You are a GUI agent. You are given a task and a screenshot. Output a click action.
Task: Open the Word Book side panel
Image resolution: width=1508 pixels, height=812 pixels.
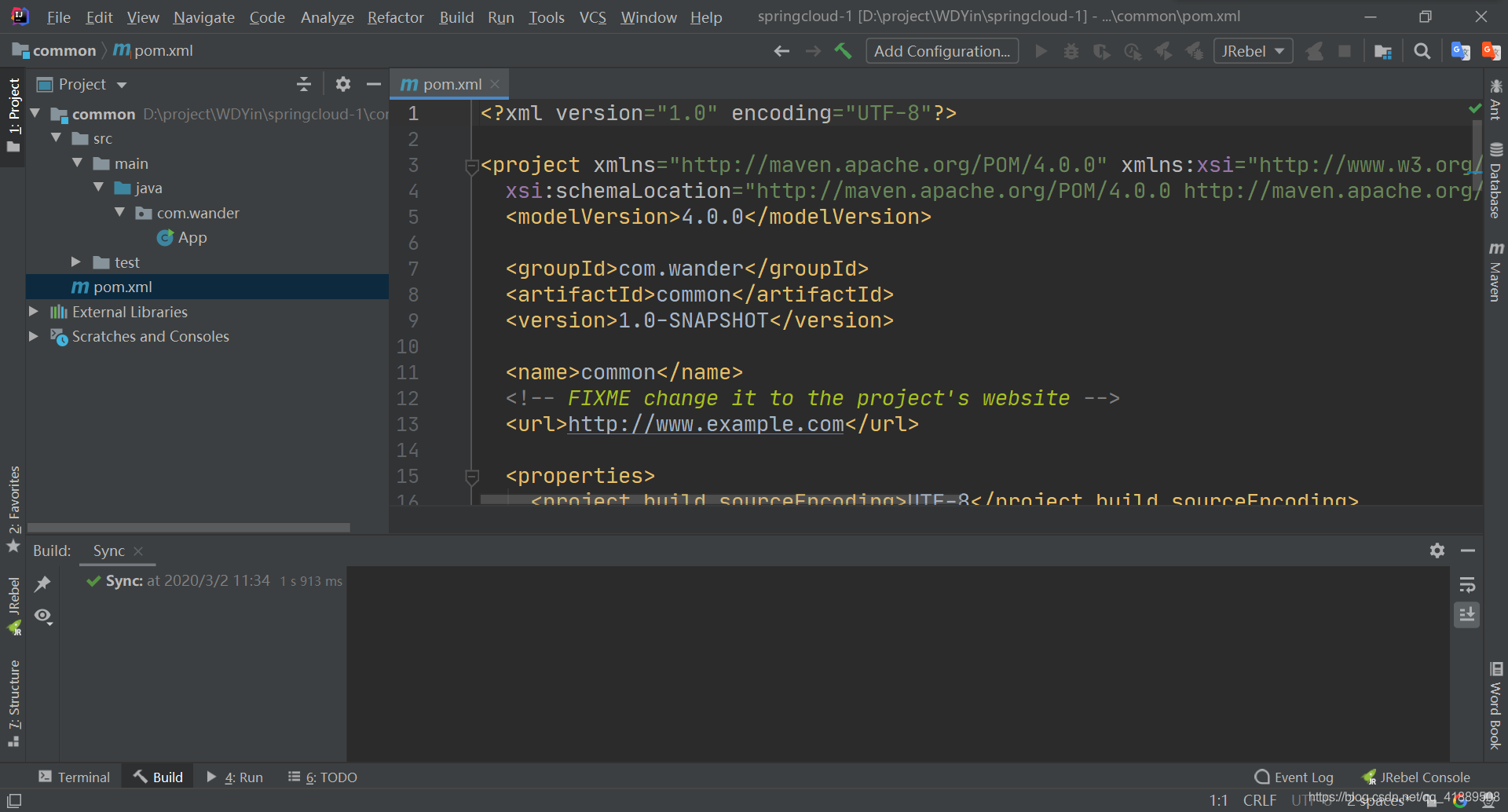1495,706
